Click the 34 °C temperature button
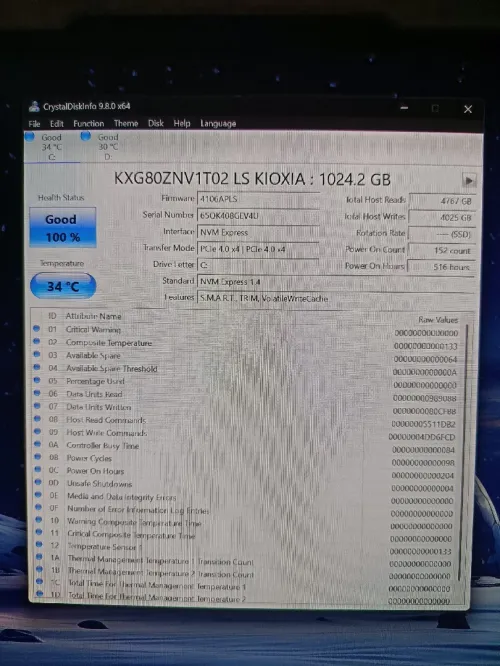 point(63,286)
